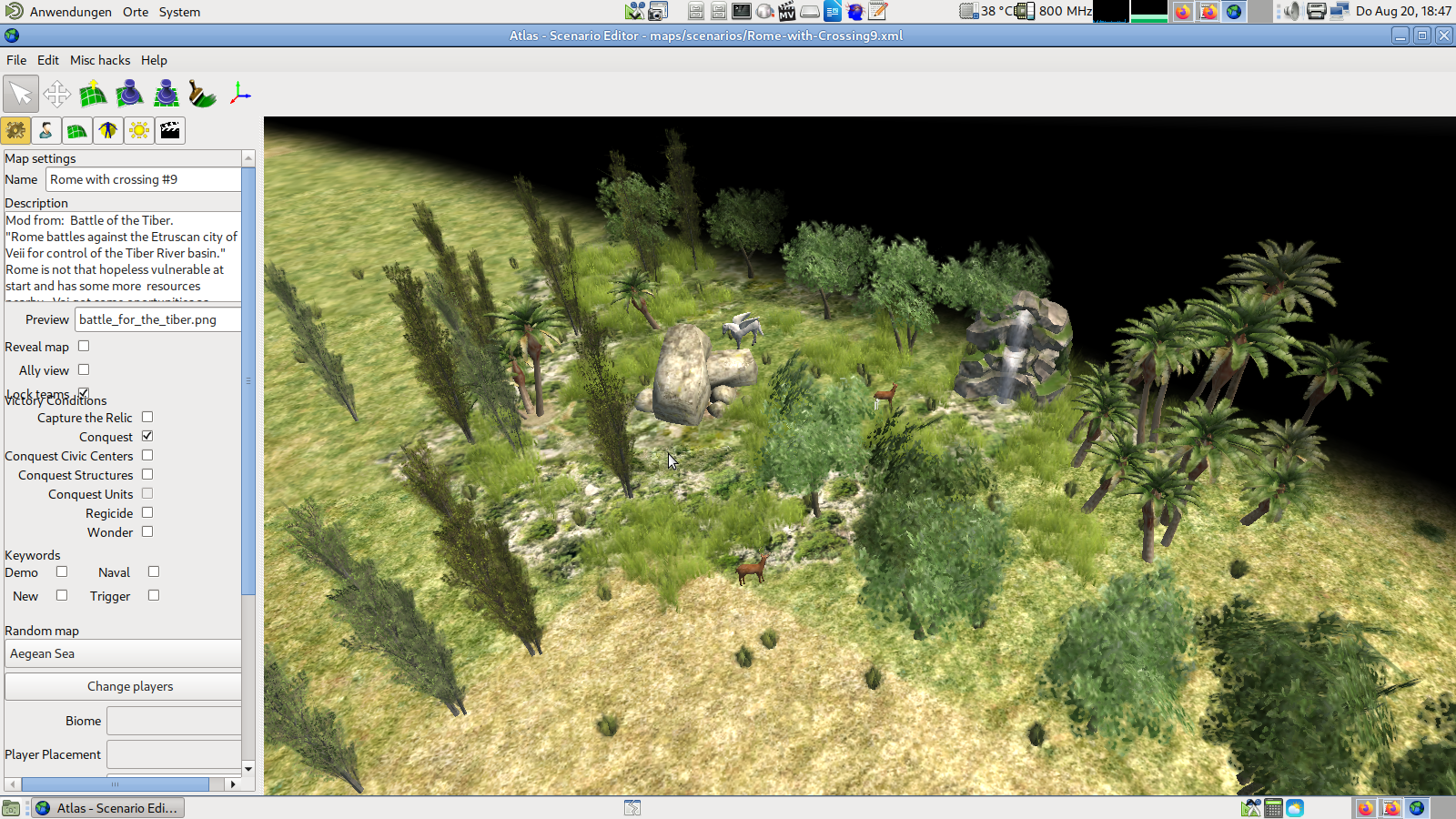Open the Orte places menu
Viewport: 1456px width, 819px height.
136,12
